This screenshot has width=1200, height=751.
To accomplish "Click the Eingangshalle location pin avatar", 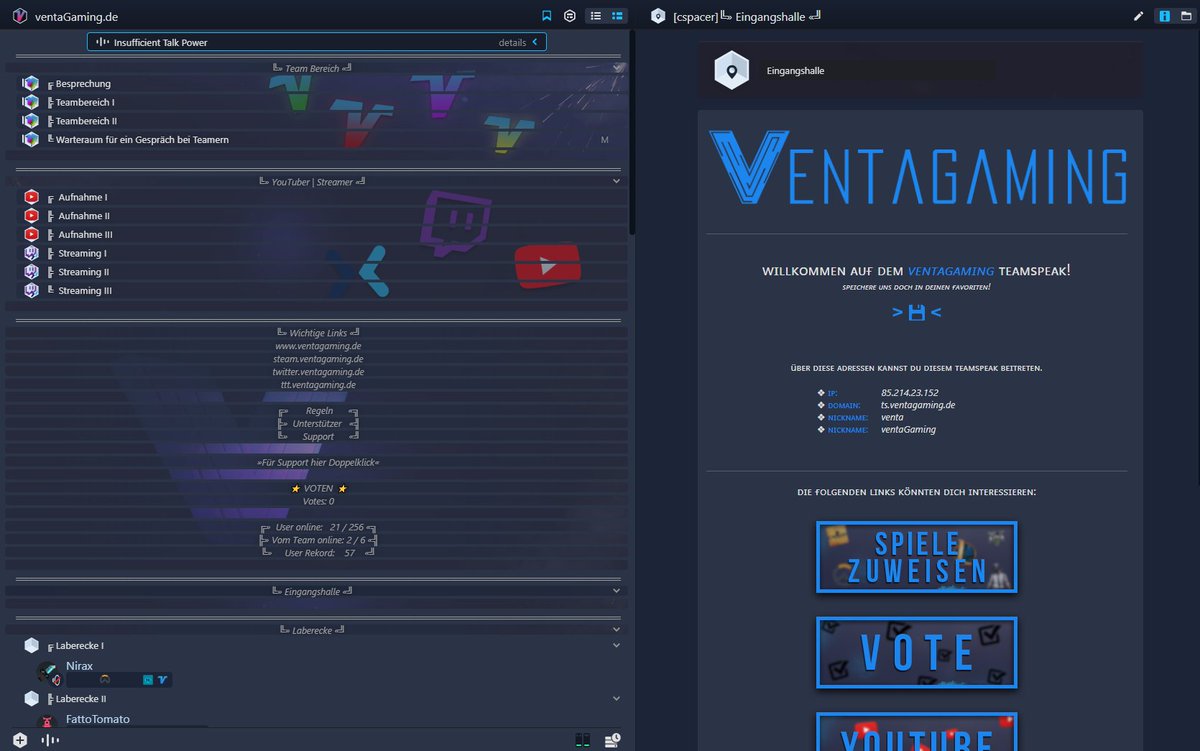I will [x=732, y=70].
